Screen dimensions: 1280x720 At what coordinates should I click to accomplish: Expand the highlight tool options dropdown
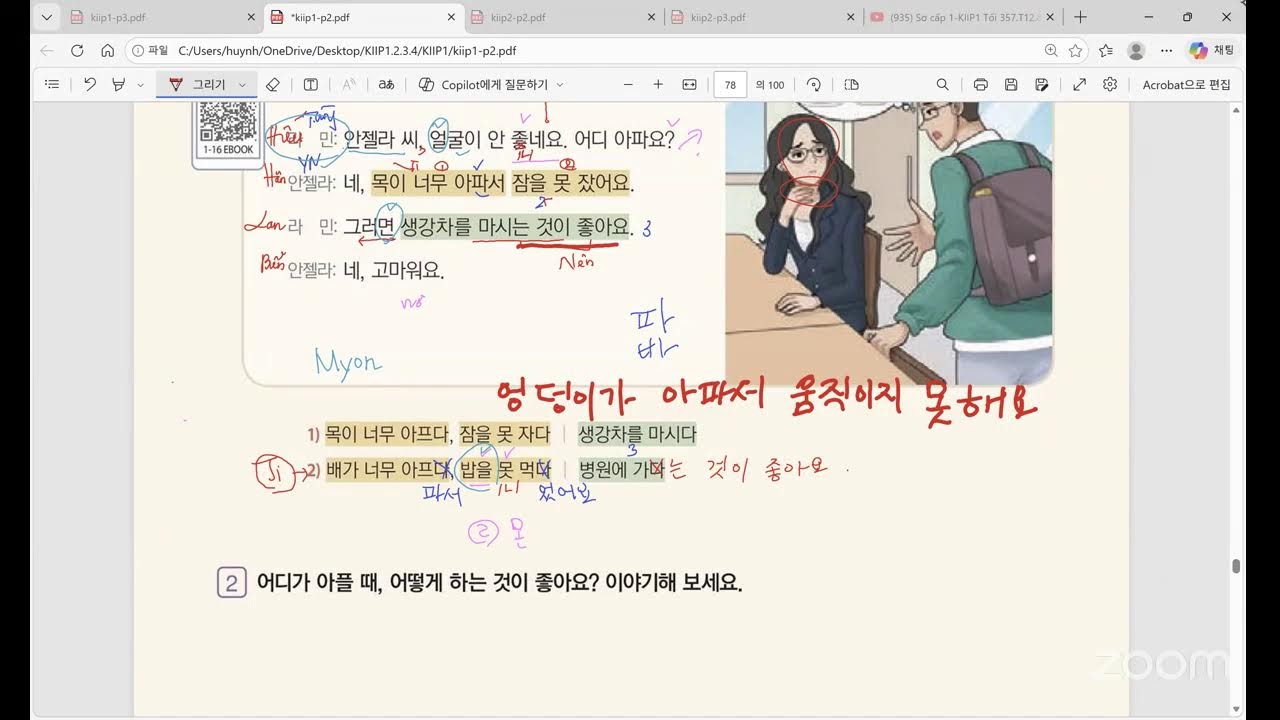140,85
